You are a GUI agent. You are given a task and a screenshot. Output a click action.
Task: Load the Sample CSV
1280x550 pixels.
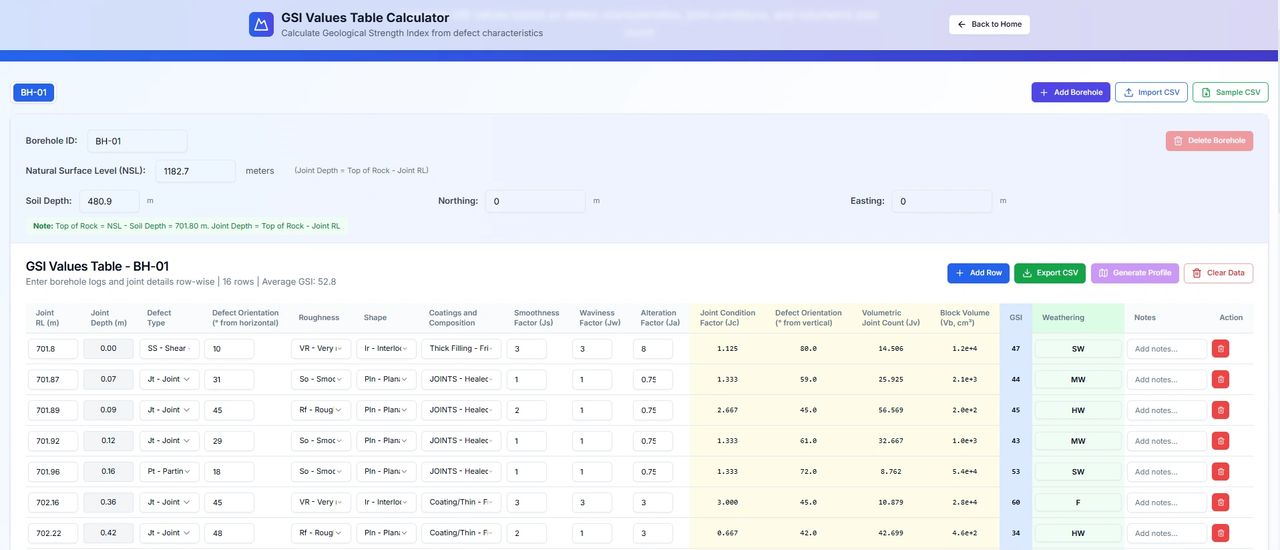click(x=1230, y=92)
